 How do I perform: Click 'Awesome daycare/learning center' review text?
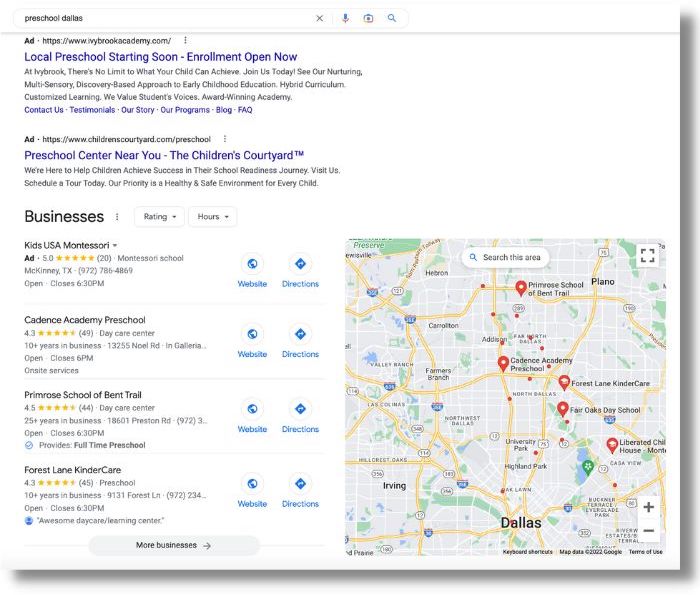pyautogui.click(x=100, y=520)
